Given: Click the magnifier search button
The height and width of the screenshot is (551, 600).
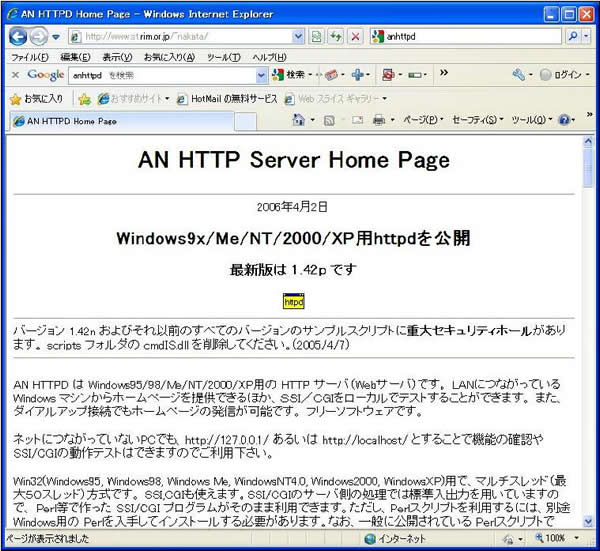Looking at the screenshot, I should point(573,36).
